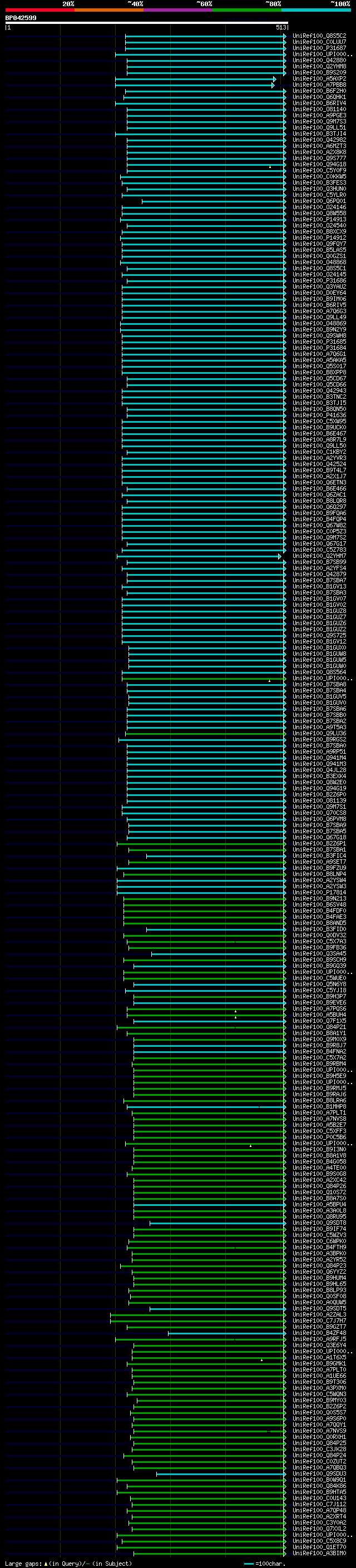
Task: Open hit UniRef100_P31687
Action: (319, 48)
